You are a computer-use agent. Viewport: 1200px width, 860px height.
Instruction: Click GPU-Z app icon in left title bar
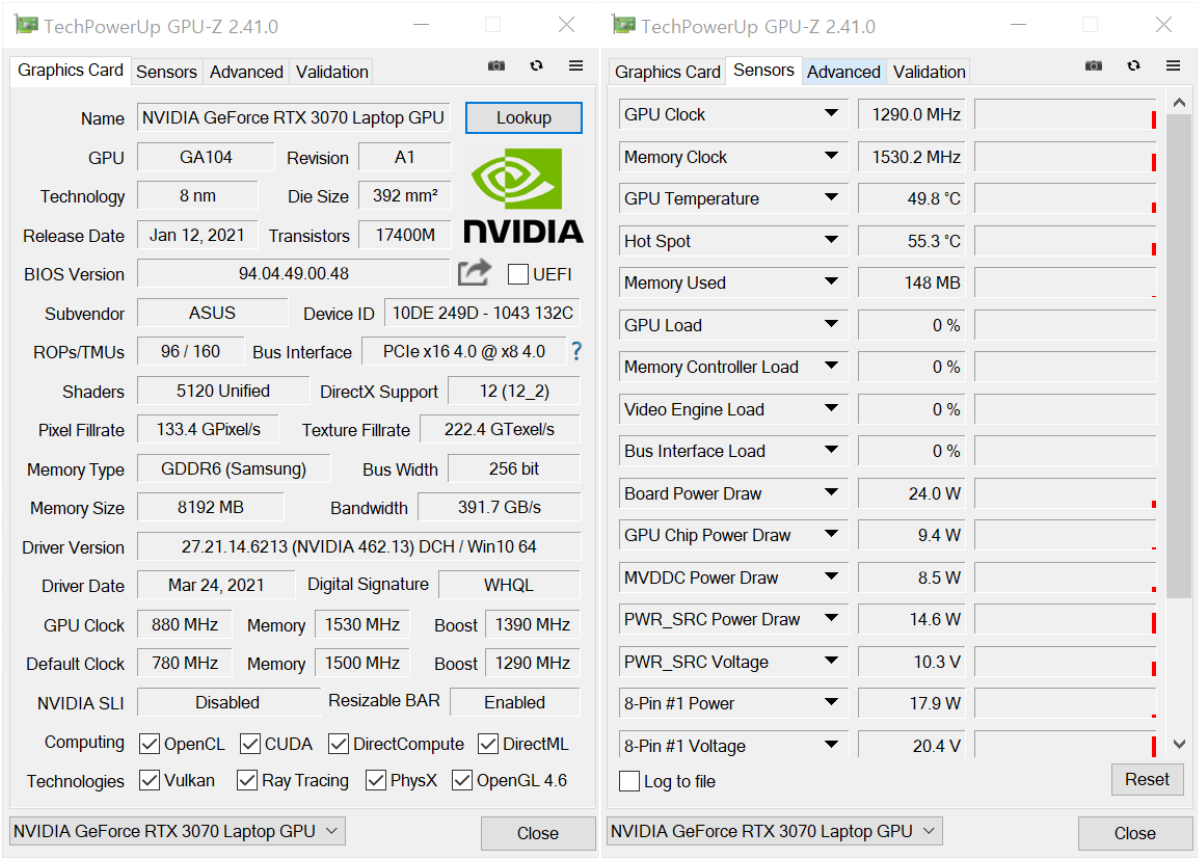coord(26,25)
